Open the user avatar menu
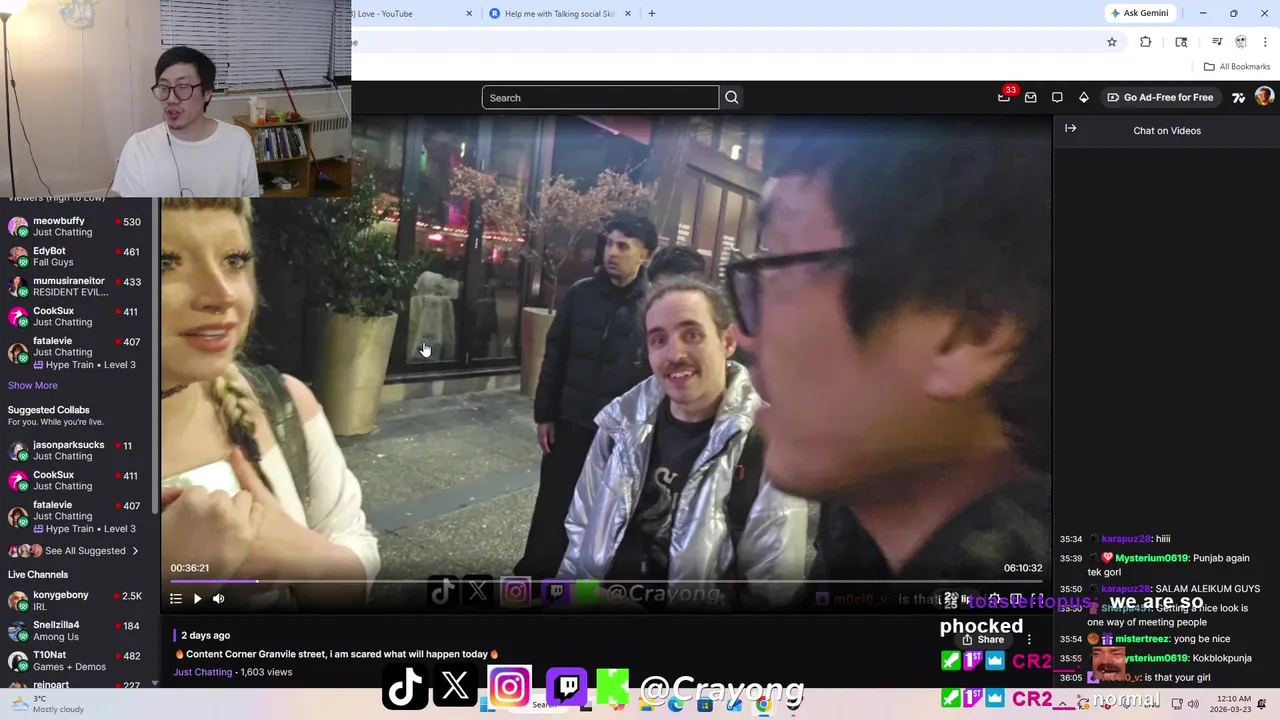 [x=1264, y=96]
